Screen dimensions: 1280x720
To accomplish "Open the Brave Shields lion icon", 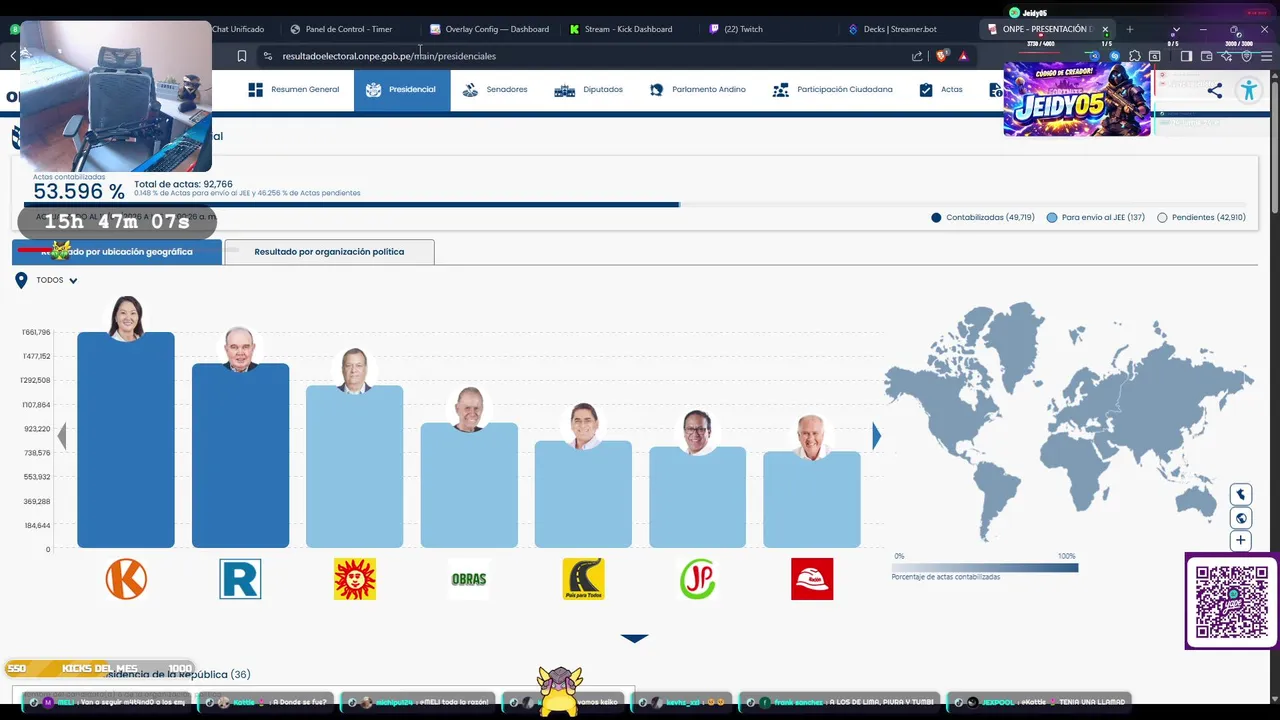I will click(941, 56).
